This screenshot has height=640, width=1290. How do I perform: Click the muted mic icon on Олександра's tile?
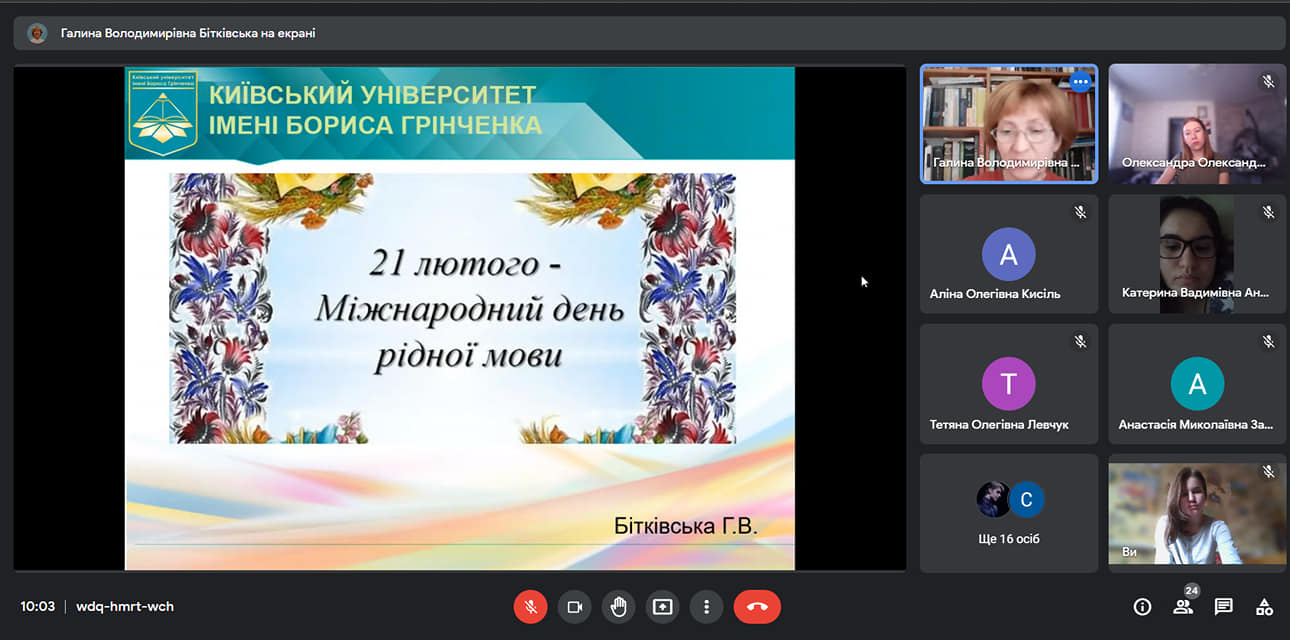[1268, 82]
